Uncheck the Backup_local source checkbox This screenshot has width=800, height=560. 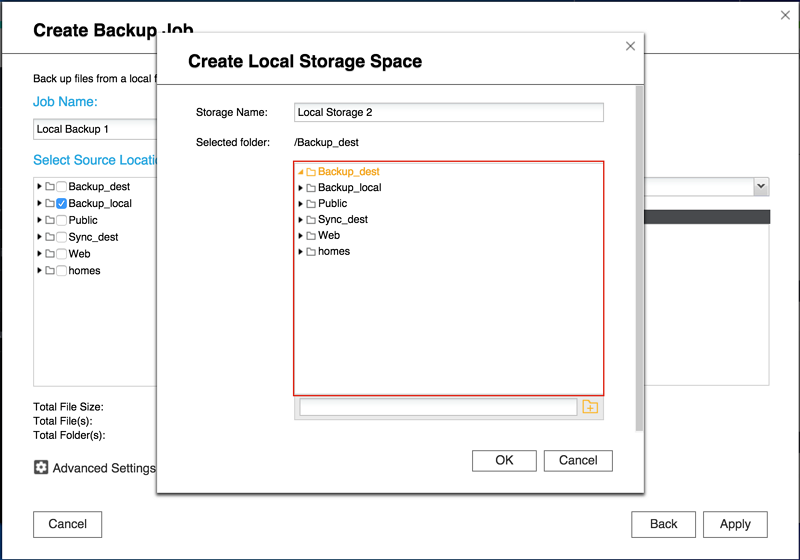(62, 204)
